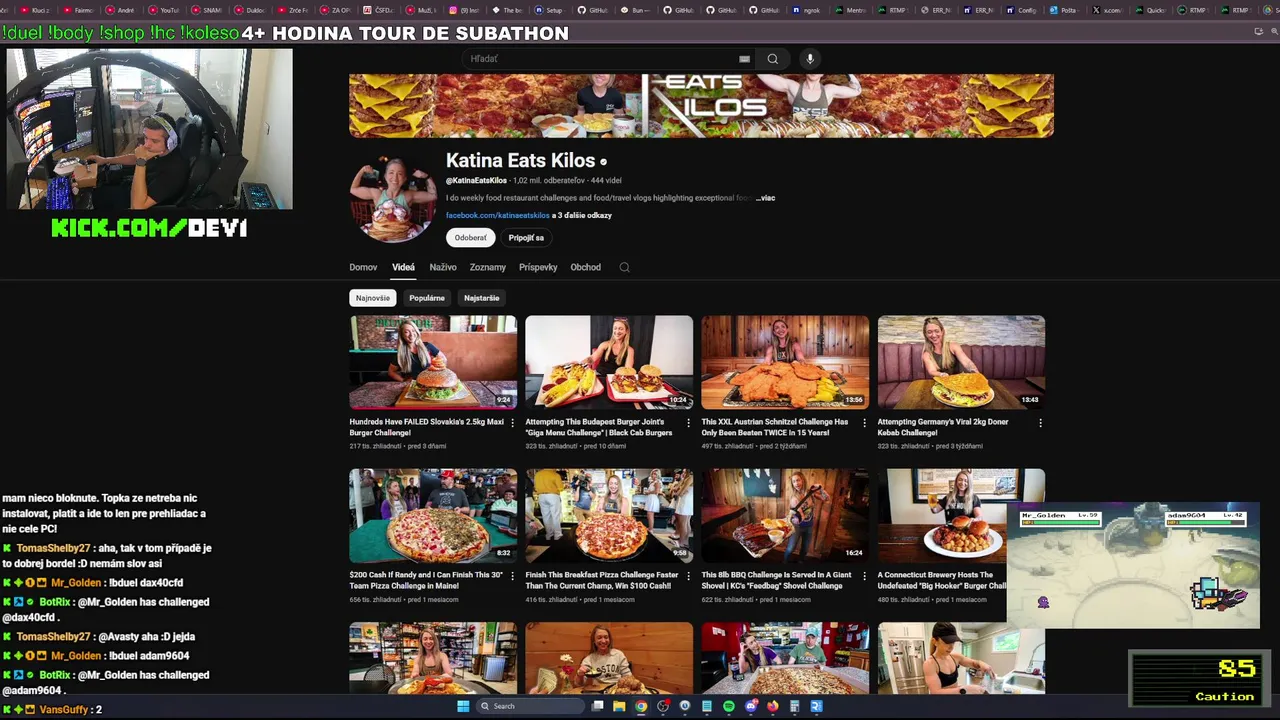Viewport: 1280px width, 720px height.
Task: Open OBS Studio from the taskbar
Action: pyautogui.click(x=663, y=706)
